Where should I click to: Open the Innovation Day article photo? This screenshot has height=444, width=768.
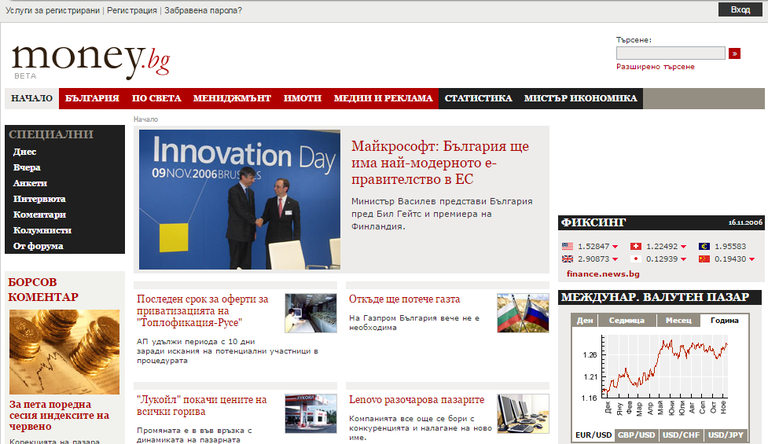pyautogui.click(x=240, y=199)
